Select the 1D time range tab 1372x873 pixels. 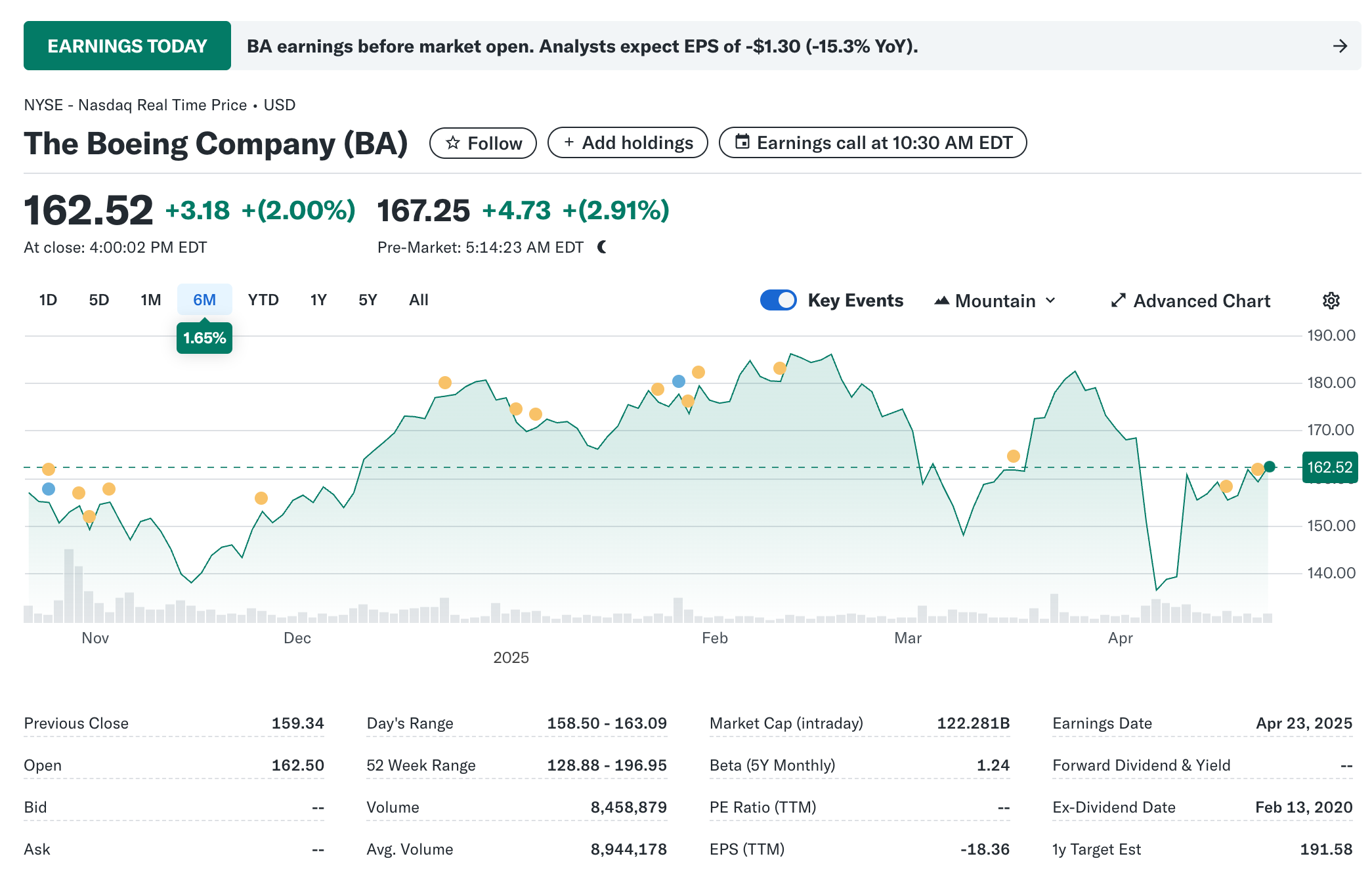(48, 300)
